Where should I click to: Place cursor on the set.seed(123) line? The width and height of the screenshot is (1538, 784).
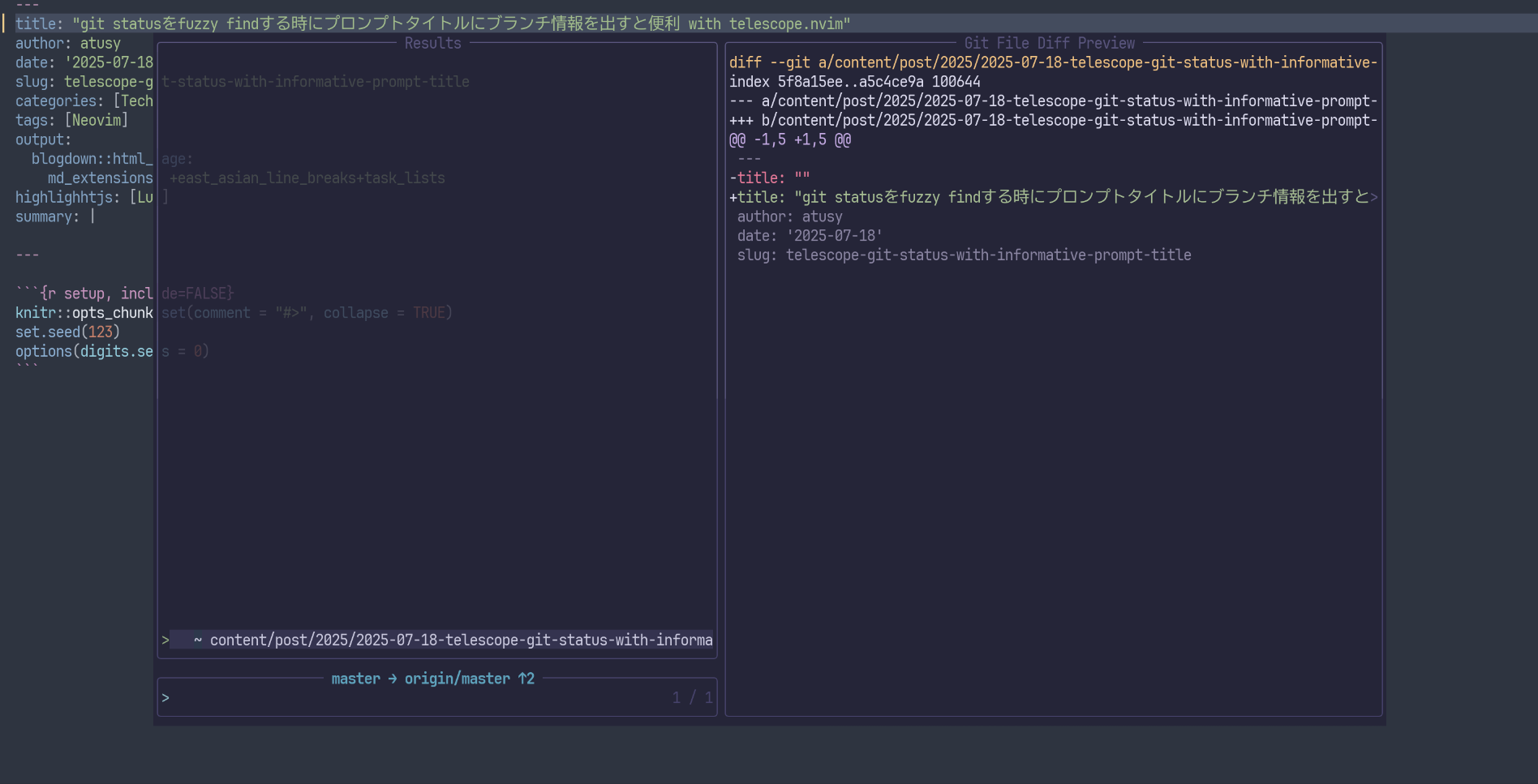pyautogui.click(x=67, y=332)
